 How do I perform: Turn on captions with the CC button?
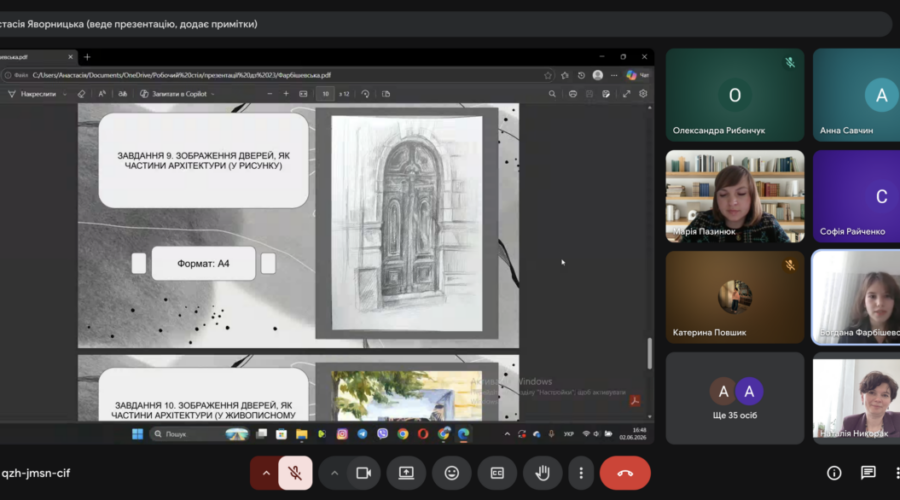pos(497,473)
